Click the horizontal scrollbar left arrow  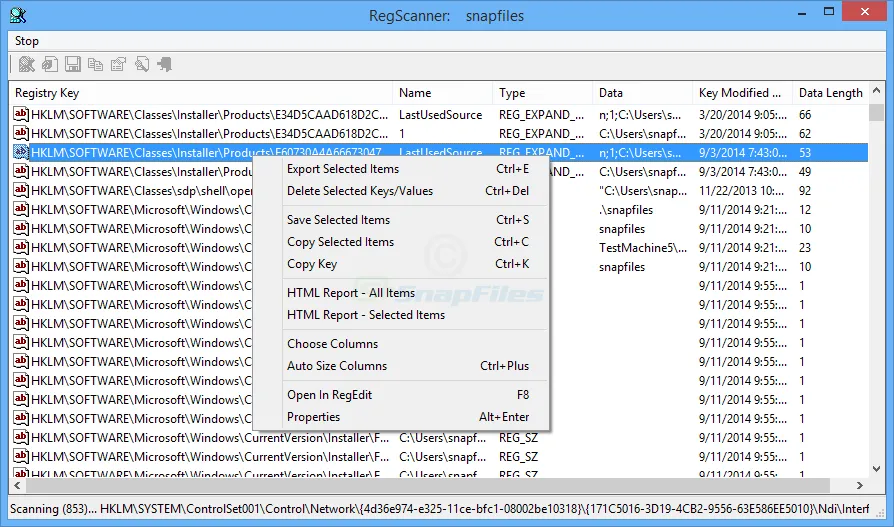17,485
